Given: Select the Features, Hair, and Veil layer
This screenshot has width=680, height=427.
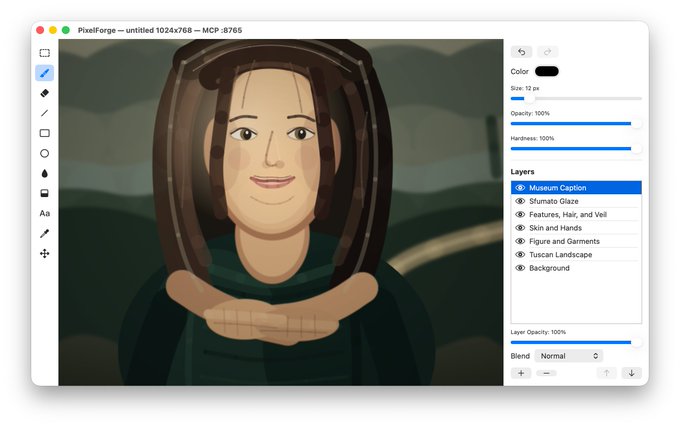Looking at the screenshot, I should point(576,215).
